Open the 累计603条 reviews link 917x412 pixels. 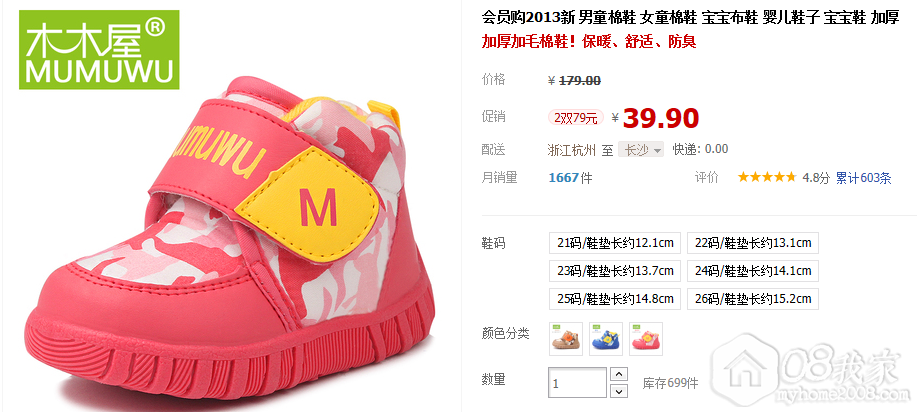click(x=863, y=178)
